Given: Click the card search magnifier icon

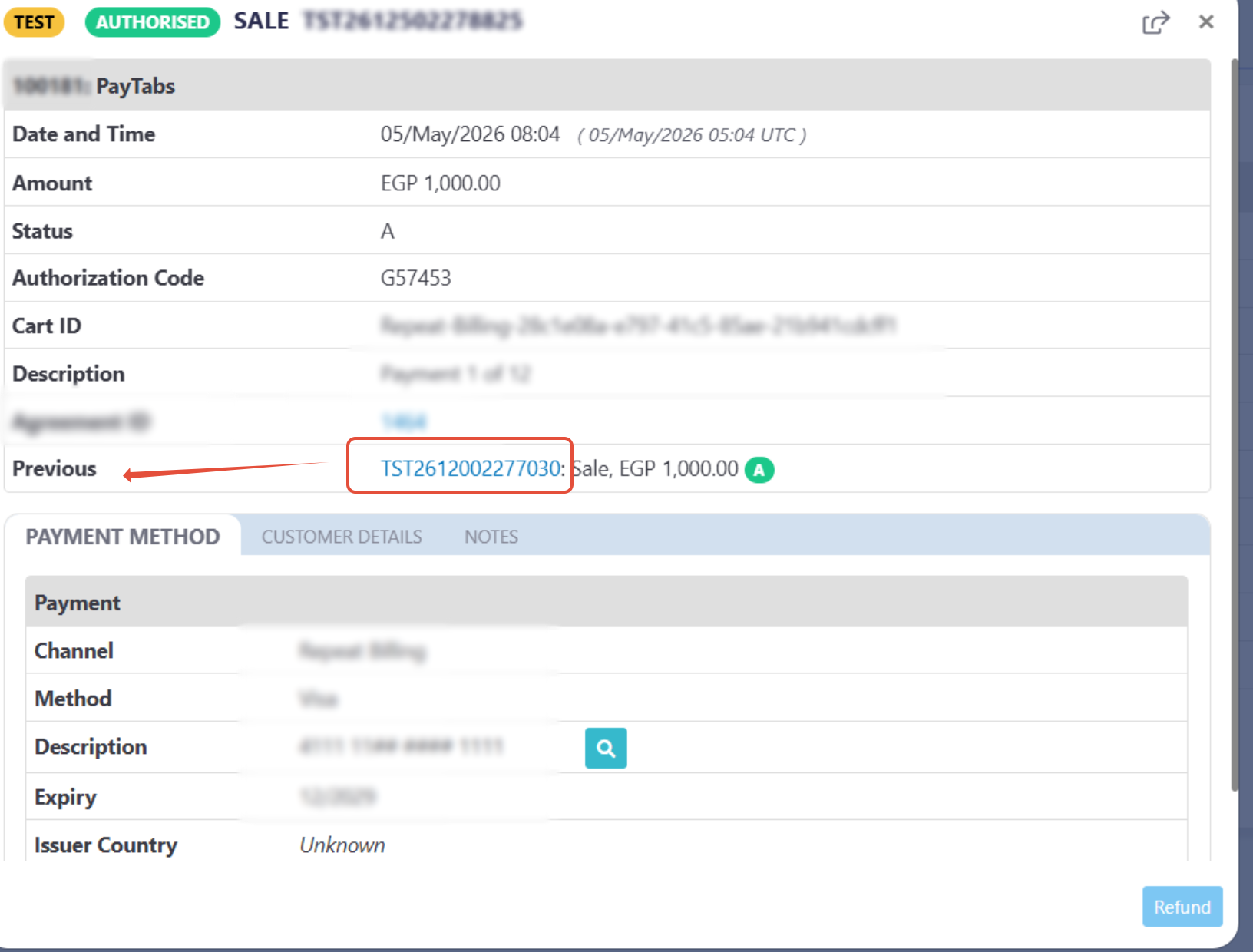Looking at the screenshot, I should coord(606,748).
